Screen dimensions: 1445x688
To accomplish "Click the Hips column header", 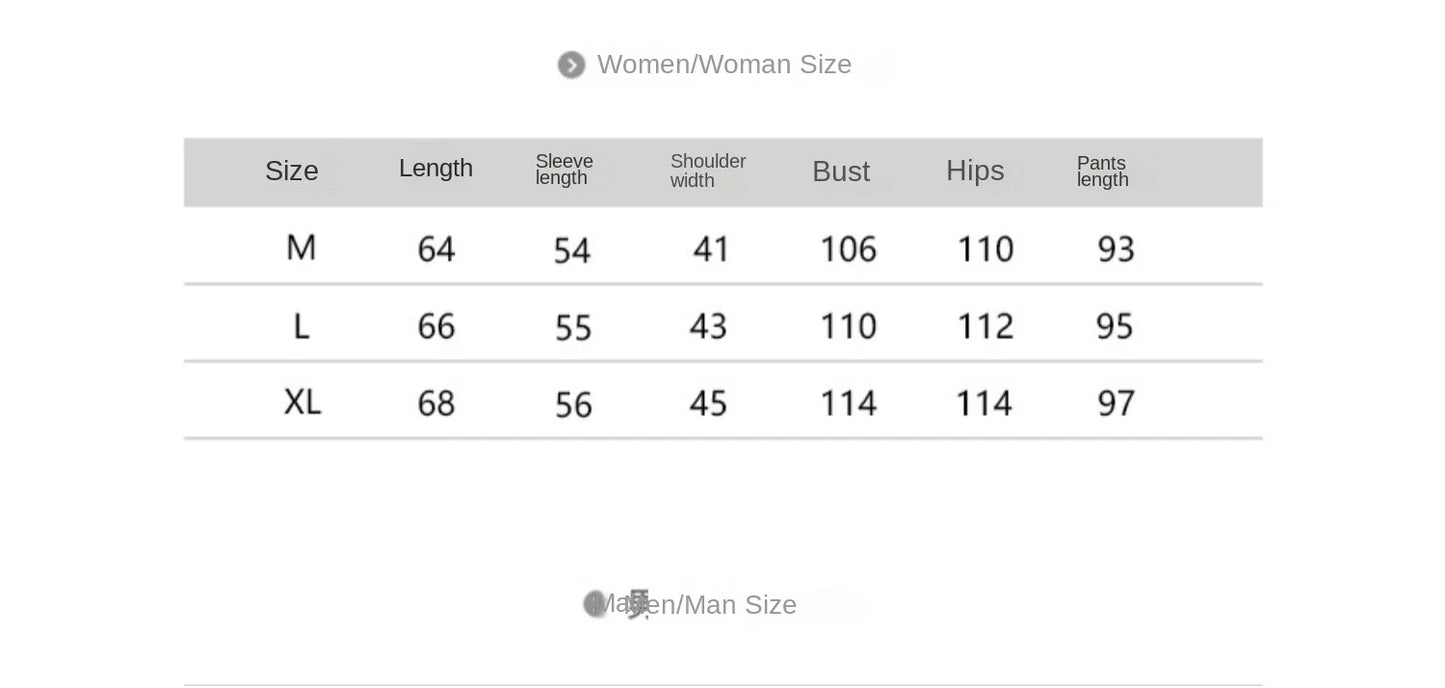I will 975,171.
